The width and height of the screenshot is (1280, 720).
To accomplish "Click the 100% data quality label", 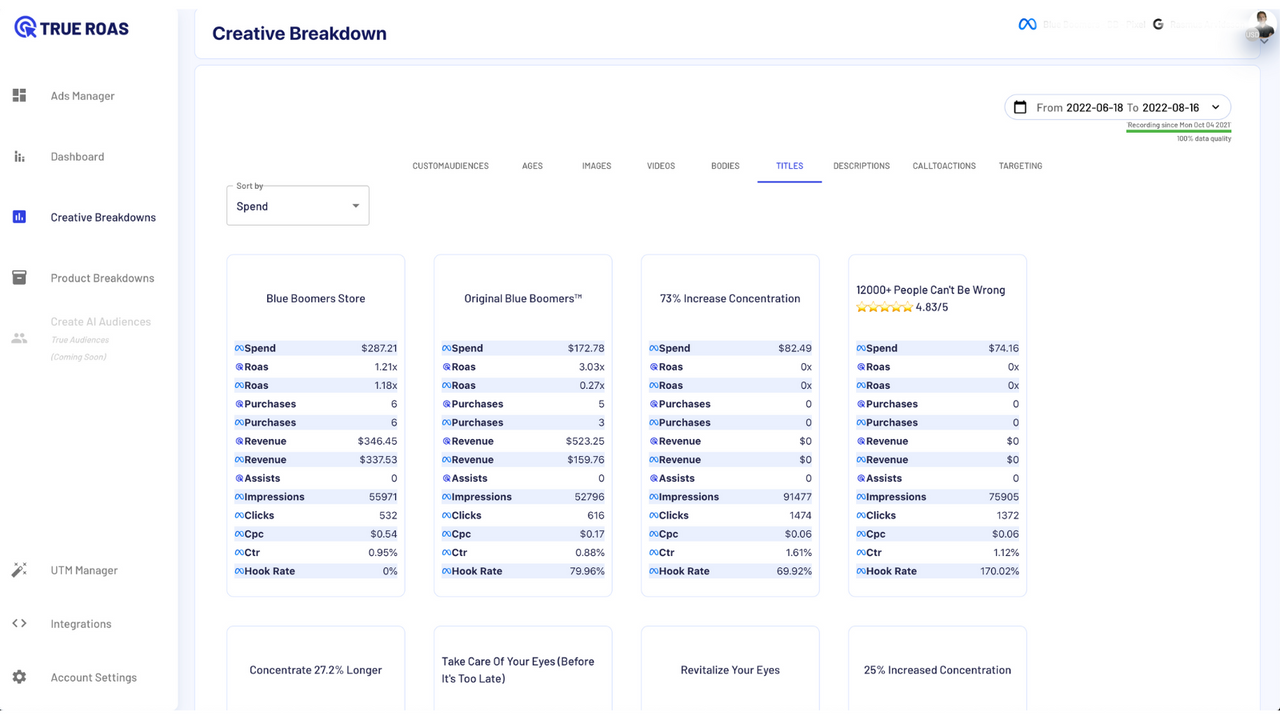I will coord(1204,139).
